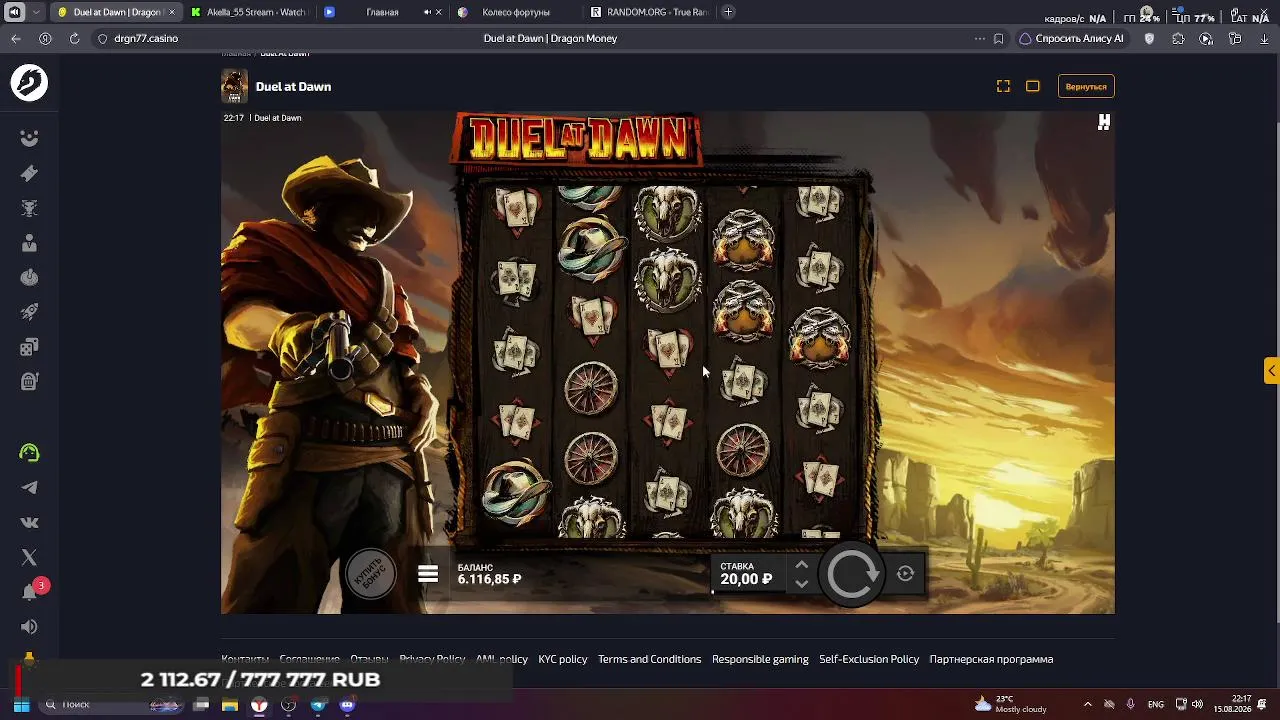Click the Спросить Алису AI button
The height and width of the screenshot is (720, 1280).
click(x=1072, y=38)
